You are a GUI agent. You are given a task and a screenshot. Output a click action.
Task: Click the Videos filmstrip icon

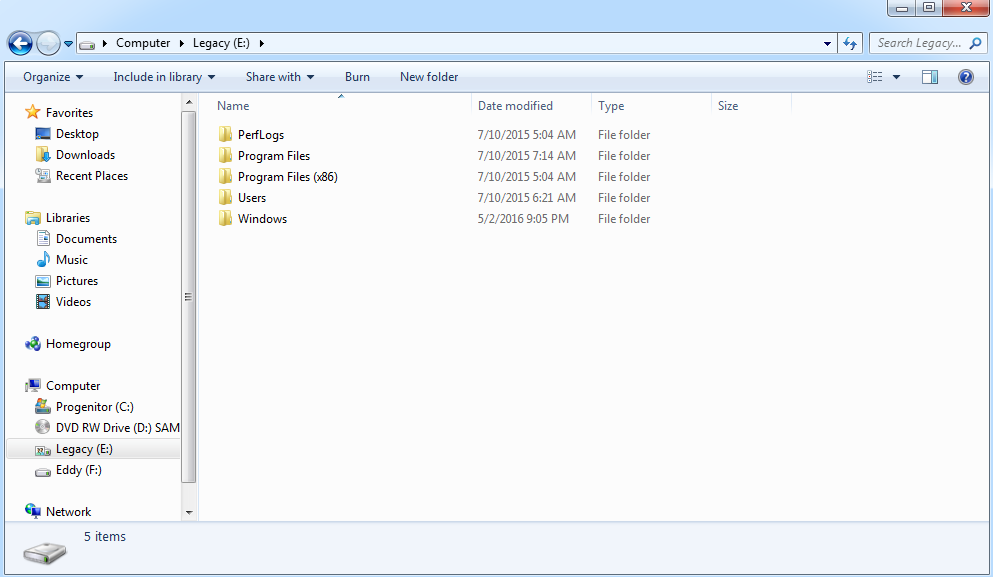[x=43, y=301]
